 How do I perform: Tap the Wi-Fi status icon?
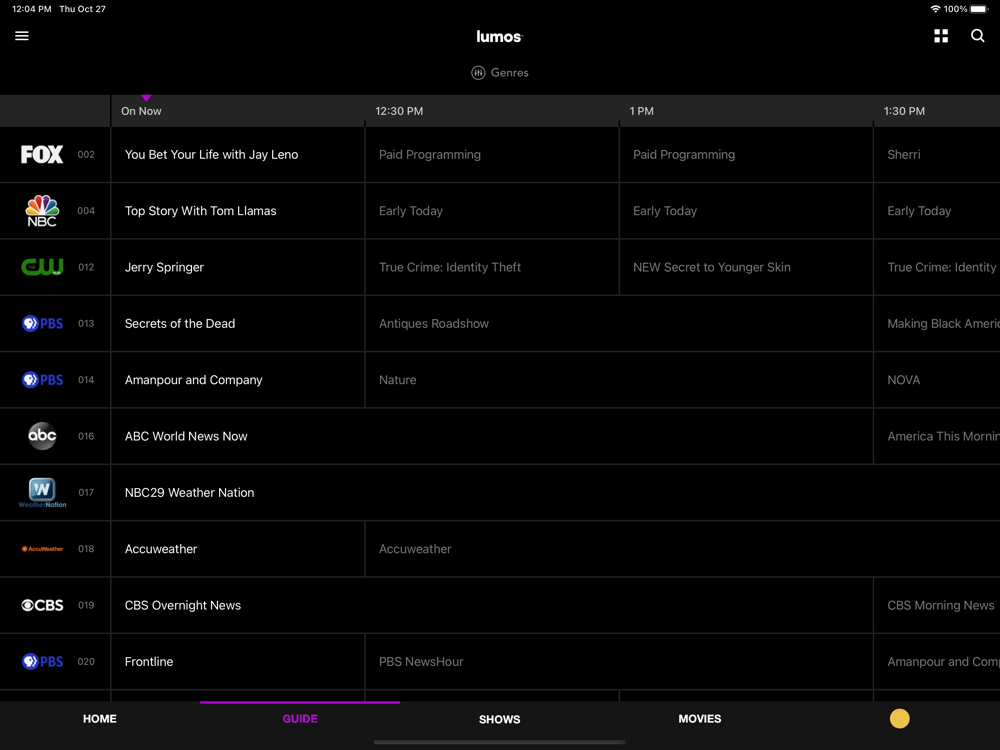[x=935, y=9]
